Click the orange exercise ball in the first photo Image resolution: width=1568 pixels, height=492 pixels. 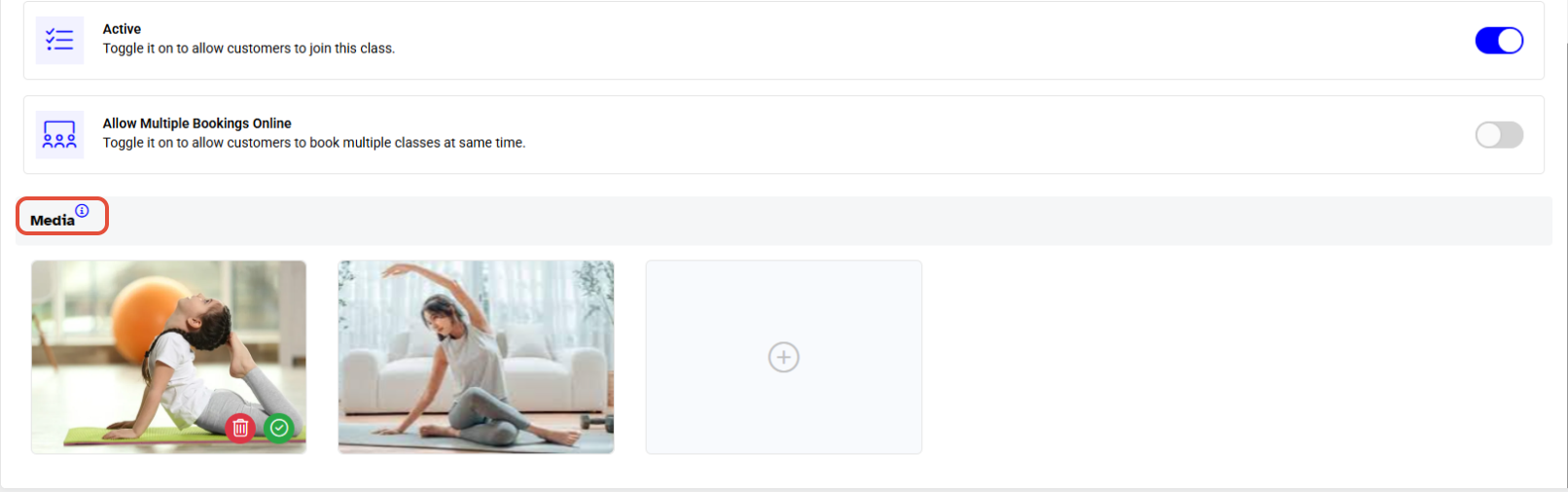[x=148, y=318]
